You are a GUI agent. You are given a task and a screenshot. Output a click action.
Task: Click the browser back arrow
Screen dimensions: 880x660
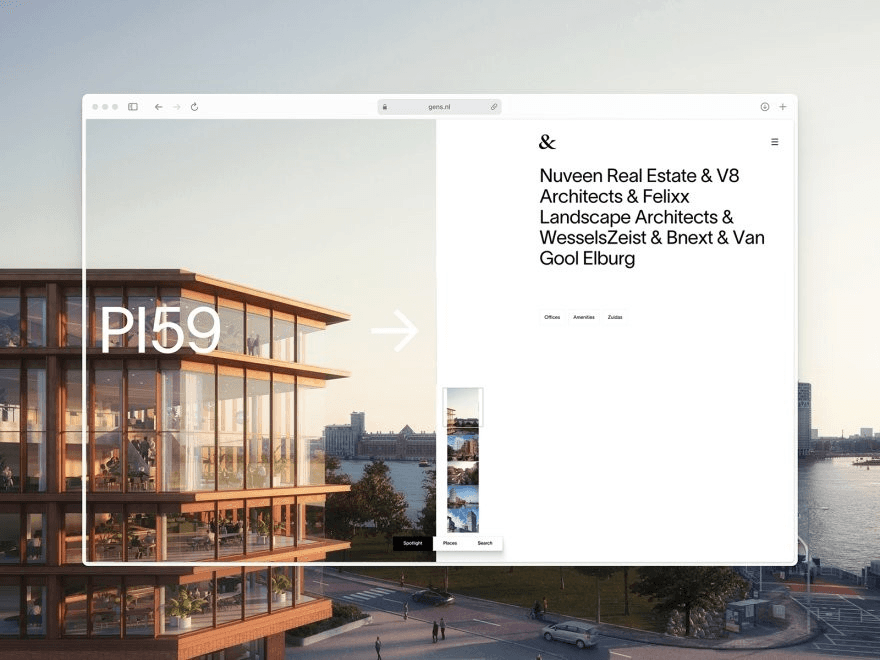pyautogui.click(x=158, y=106)
